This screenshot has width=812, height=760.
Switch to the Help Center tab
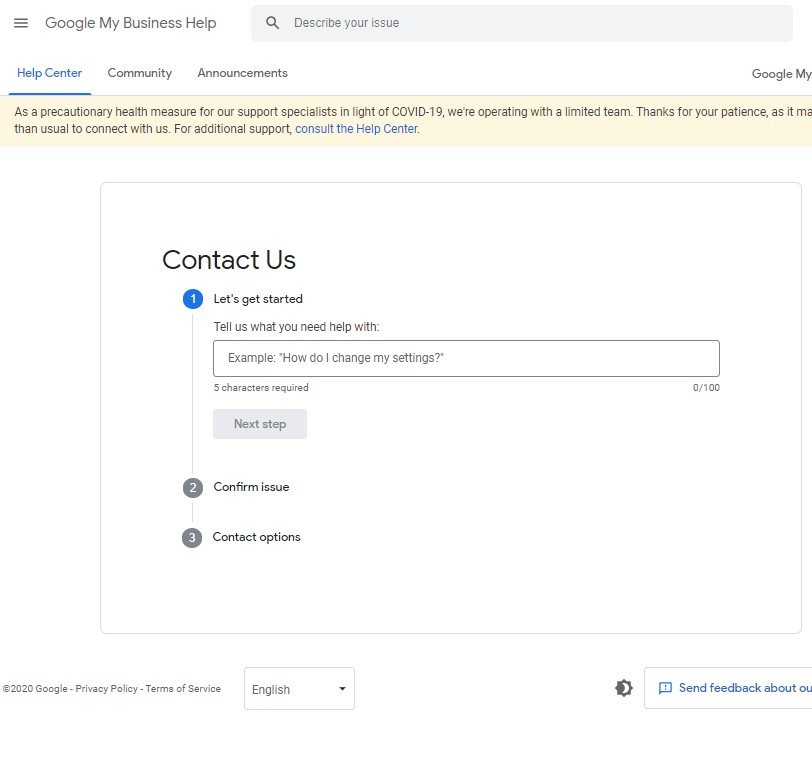[x=50, y=73]
